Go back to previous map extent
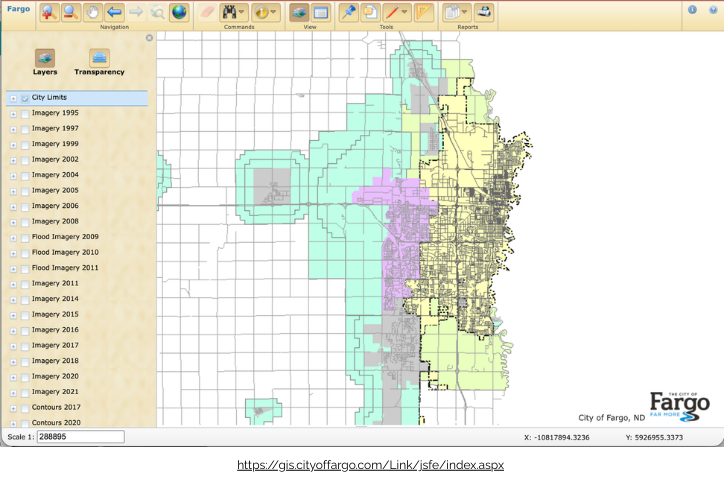724x483 pixels. pyautogui.click(x=114, y=12)
